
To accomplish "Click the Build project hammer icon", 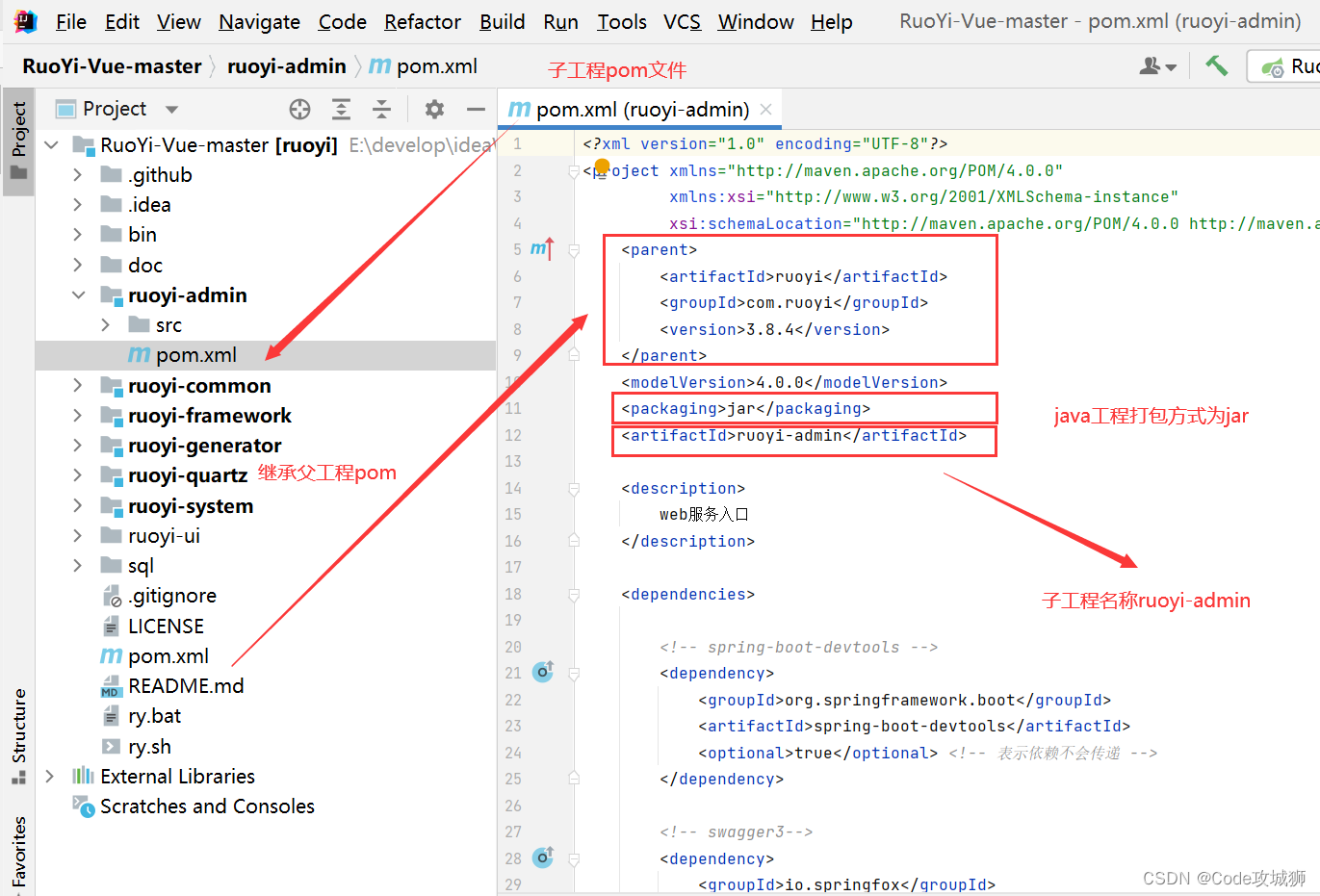I will [x=1217, y=65].
